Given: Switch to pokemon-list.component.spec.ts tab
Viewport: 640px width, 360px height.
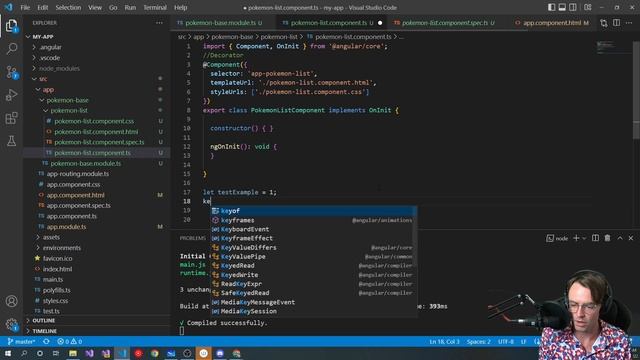Looking at the screenshot, I should pos(444,23).
